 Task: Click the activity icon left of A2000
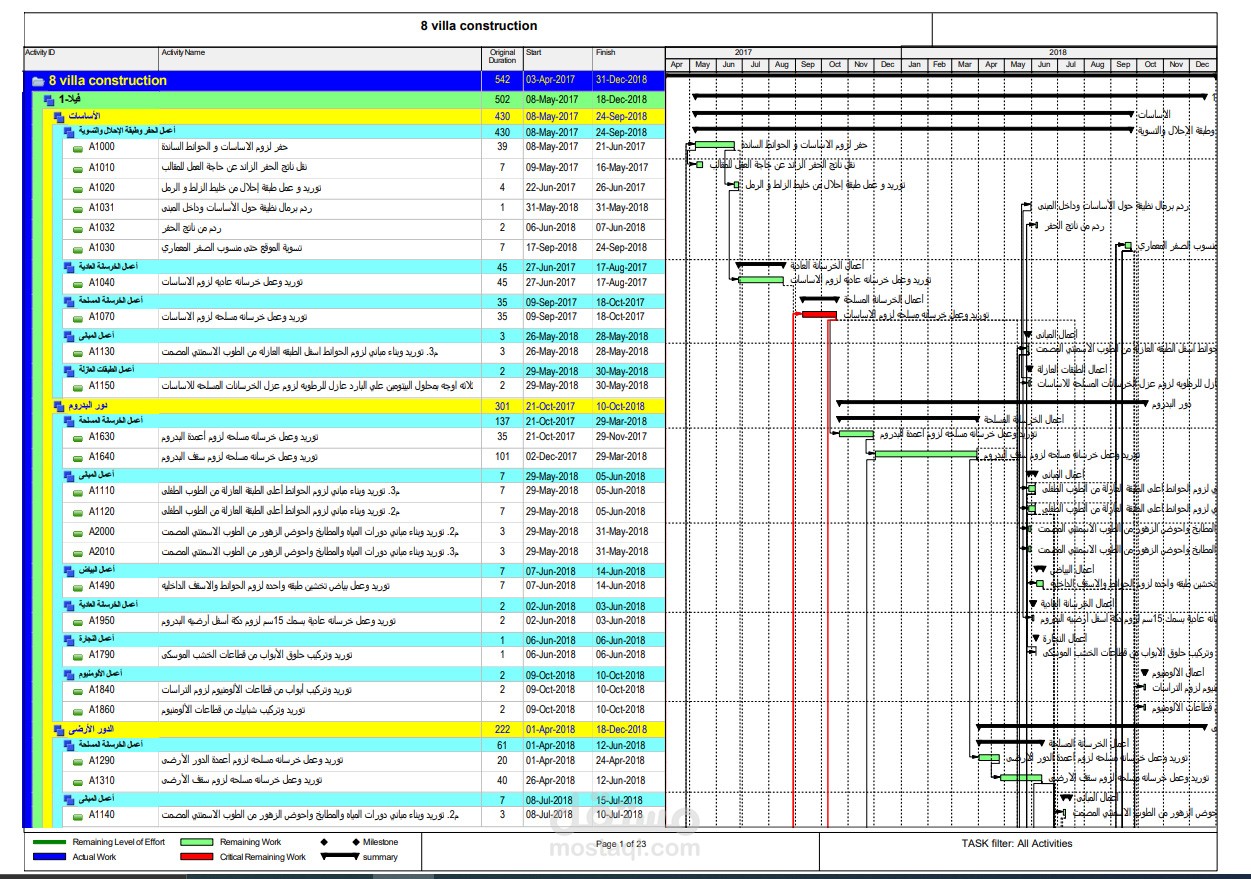click(x=78, y=532)
